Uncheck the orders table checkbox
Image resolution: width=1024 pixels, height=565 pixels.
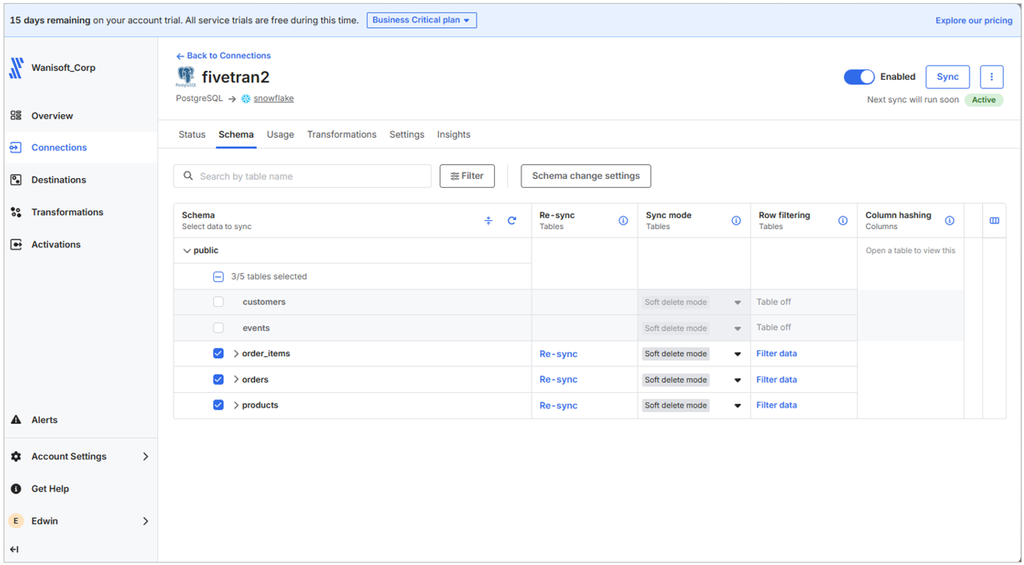(x=218, y=379)
